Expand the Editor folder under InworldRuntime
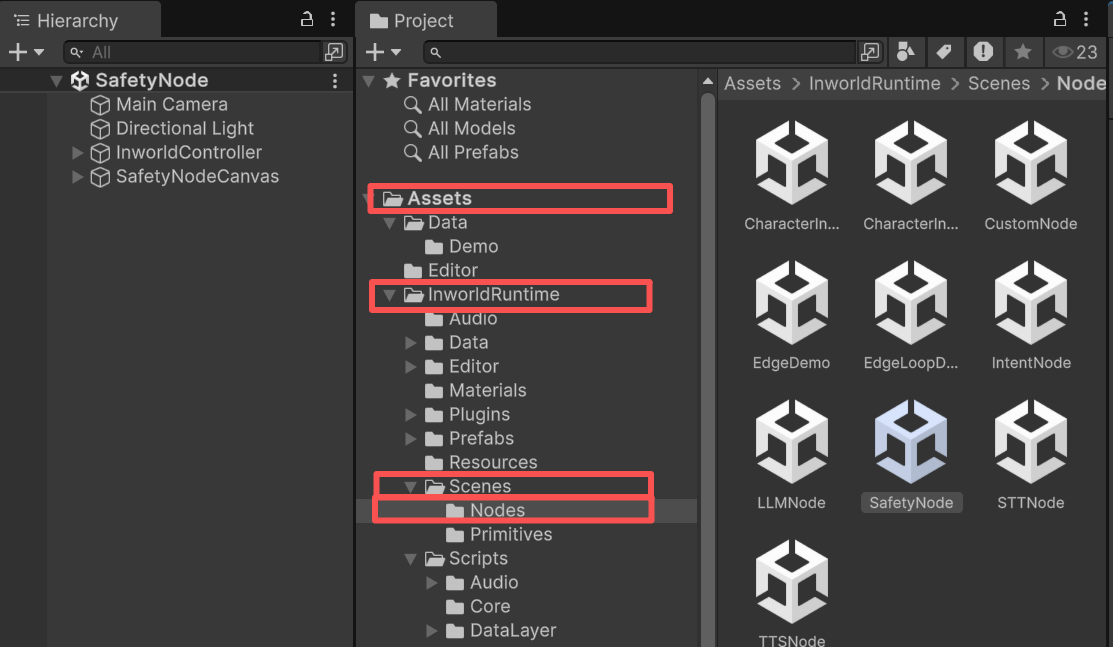 point(410,366)
